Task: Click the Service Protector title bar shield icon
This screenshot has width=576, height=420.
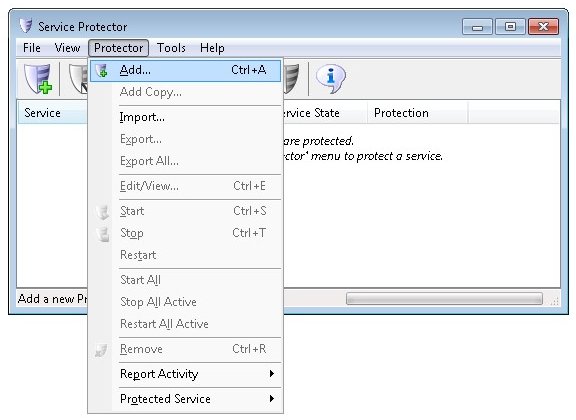Action: coord(26,26)
